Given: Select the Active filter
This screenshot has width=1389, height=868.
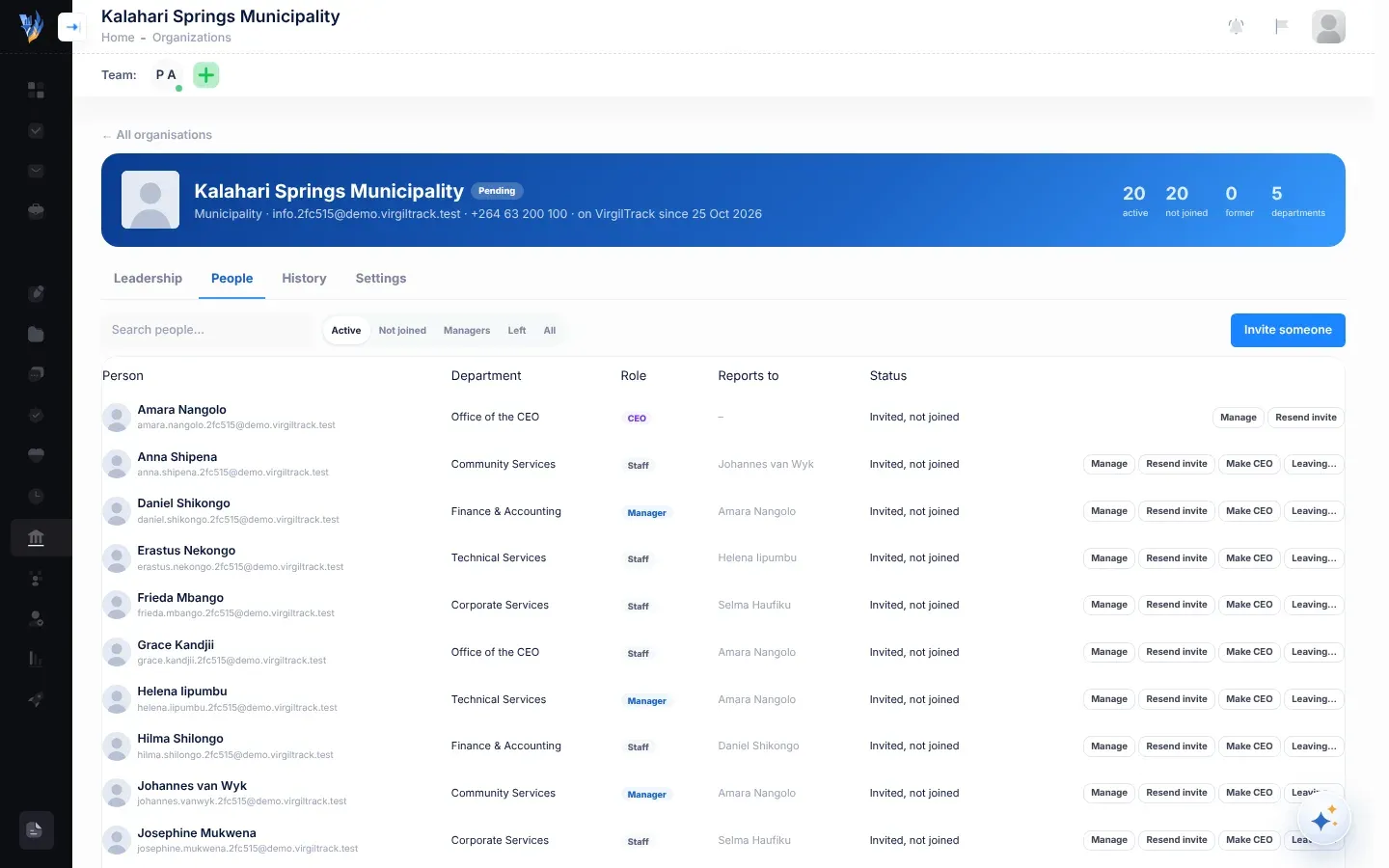Looking at the screenshot, I should (x=346, y=331).
